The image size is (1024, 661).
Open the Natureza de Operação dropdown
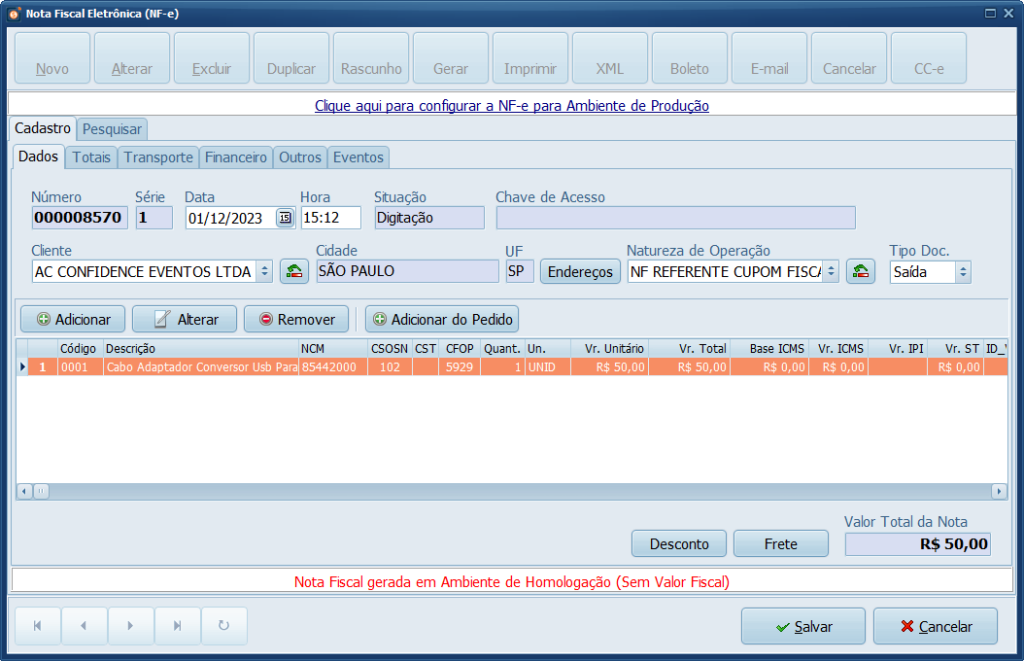[830, 271]
